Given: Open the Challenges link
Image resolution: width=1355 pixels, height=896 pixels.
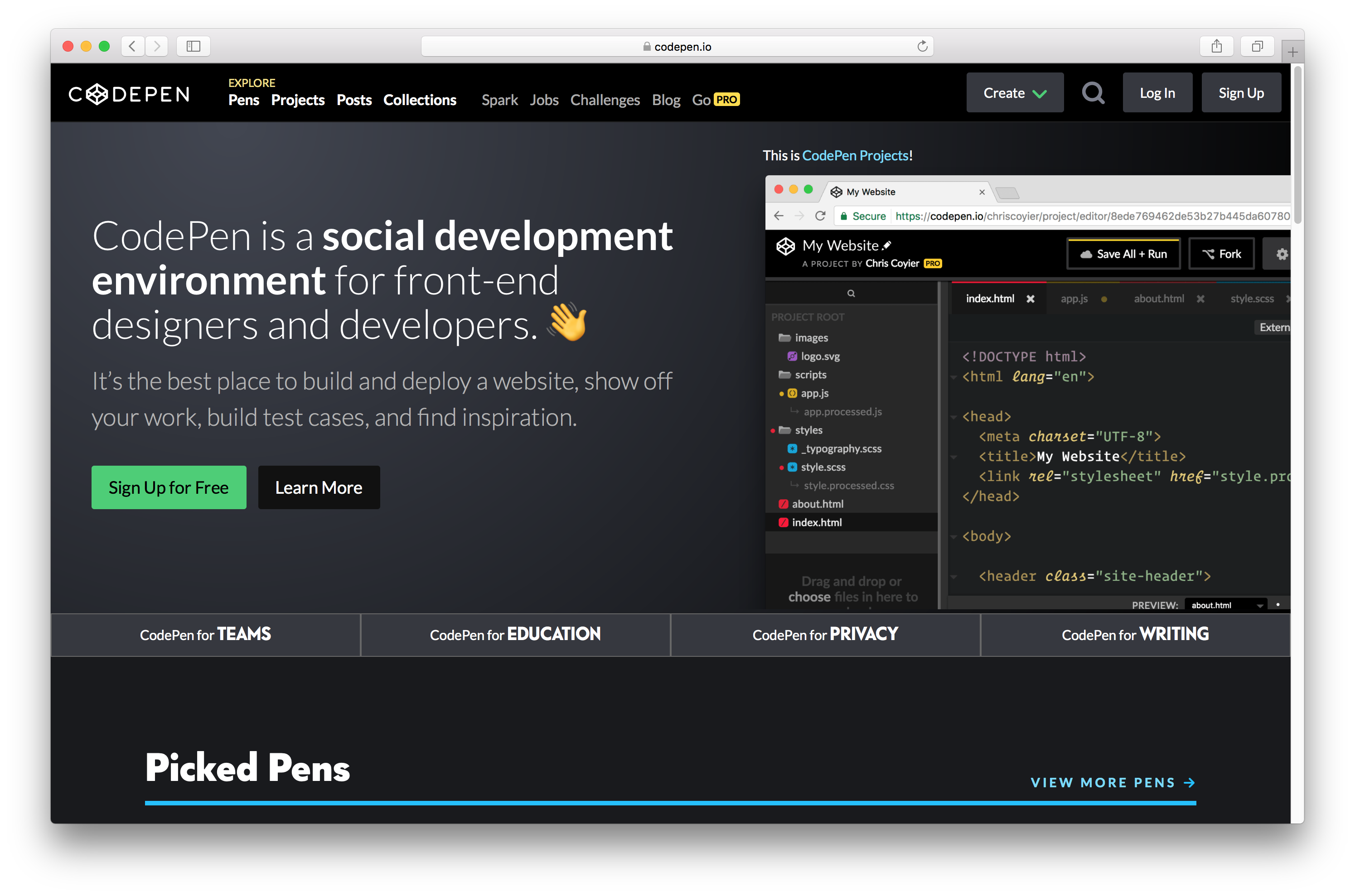Looking at the screenshot, I should 605,100.
